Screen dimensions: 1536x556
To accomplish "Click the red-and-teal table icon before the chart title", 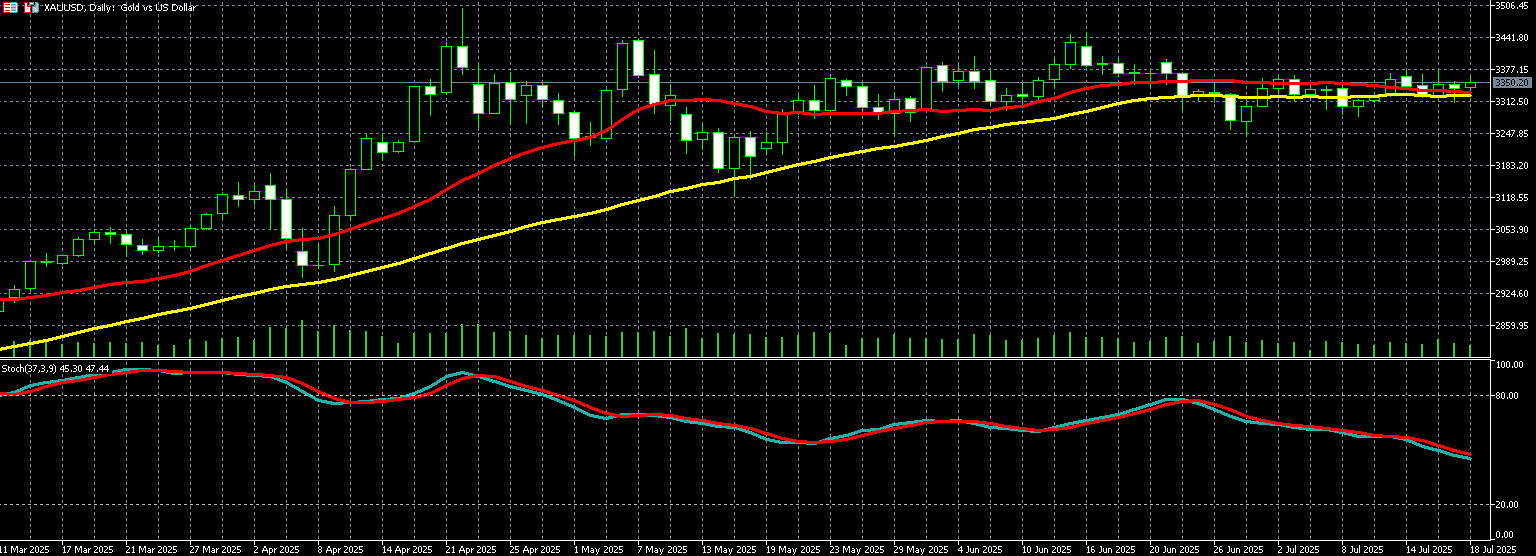I will pyautogui.click(x=8, y=7).
